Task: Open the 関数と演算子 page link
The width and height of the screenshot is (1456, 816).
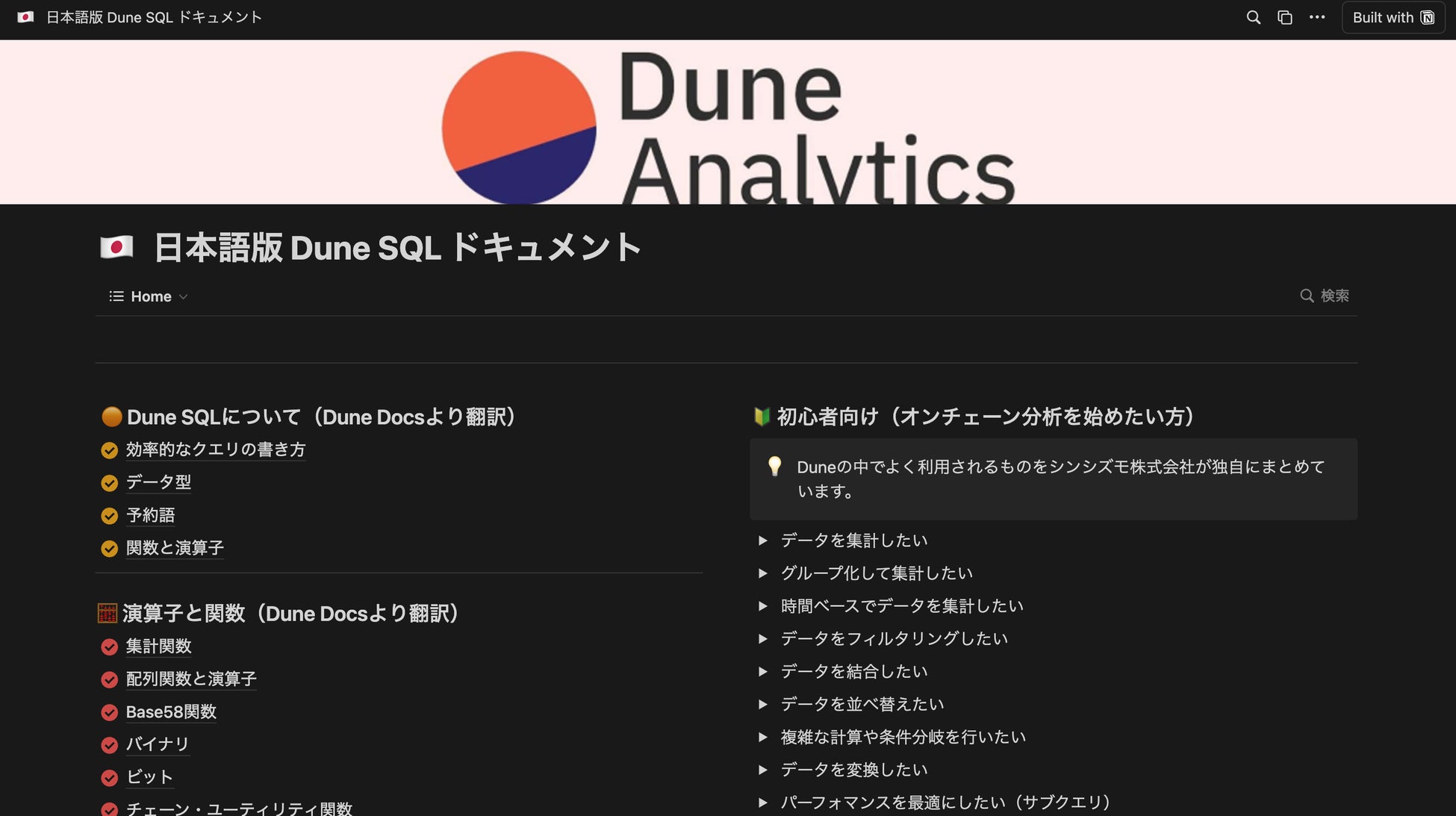Action: pyautogui.click(x=174, y=548)
